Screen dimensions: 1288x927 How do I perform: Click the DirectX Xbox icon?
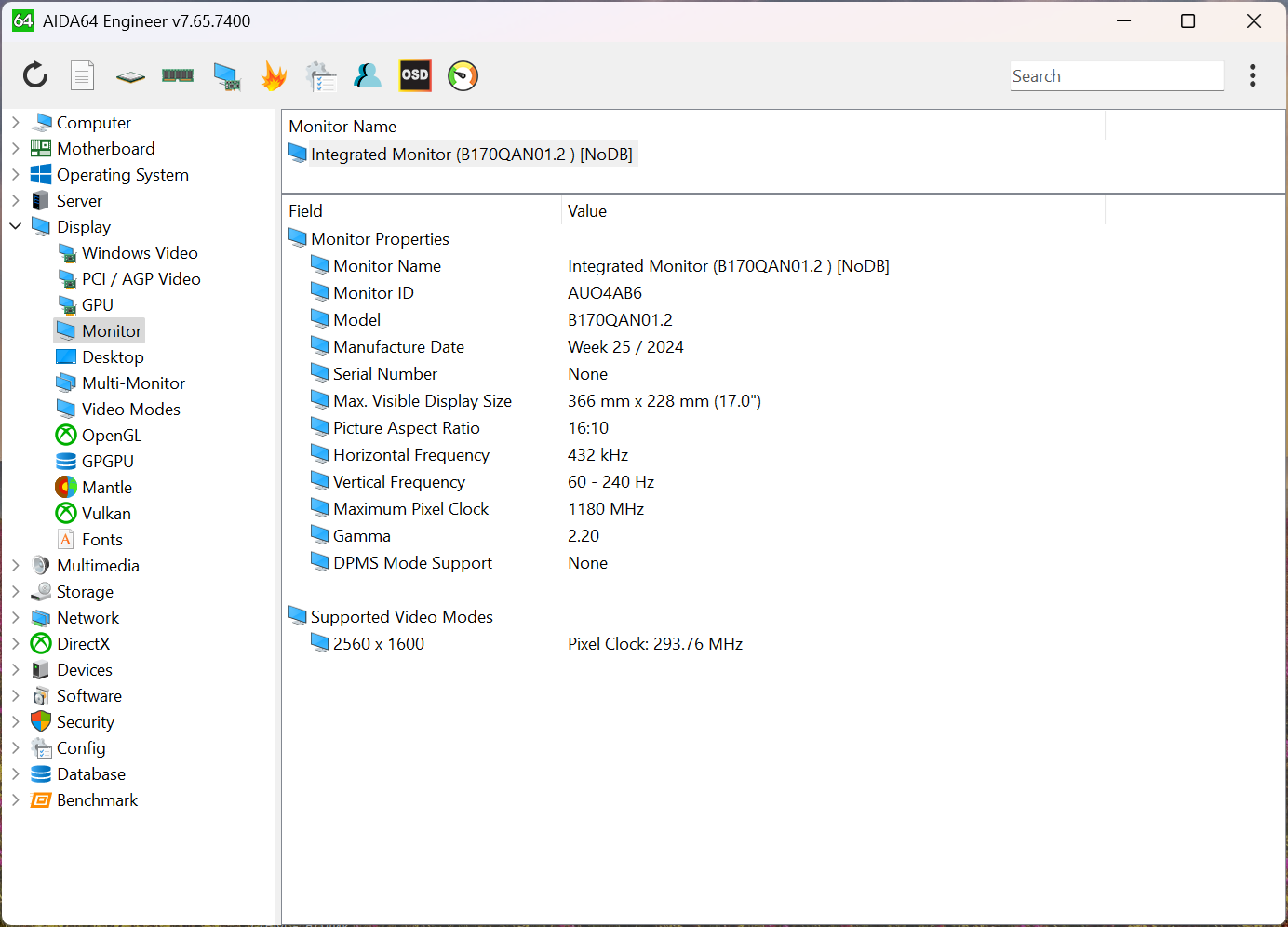pyautogui.click(x=41, y=643)
